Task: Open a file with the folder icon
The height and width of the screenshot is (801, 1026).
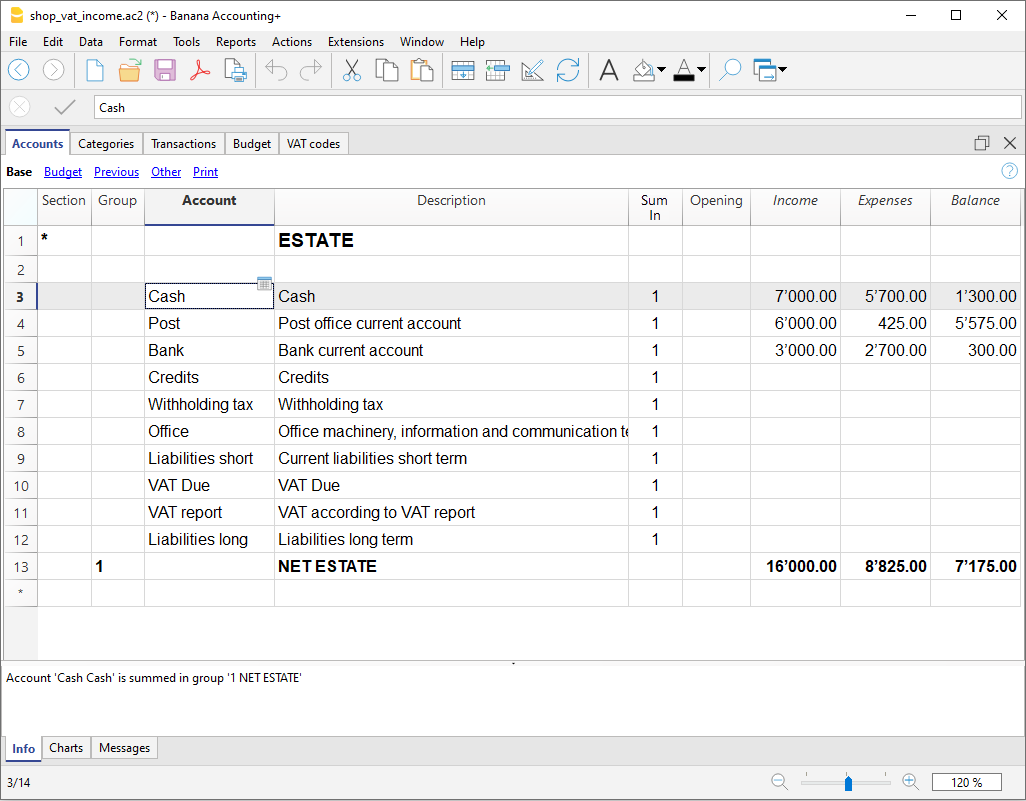Action: [130, 69]
